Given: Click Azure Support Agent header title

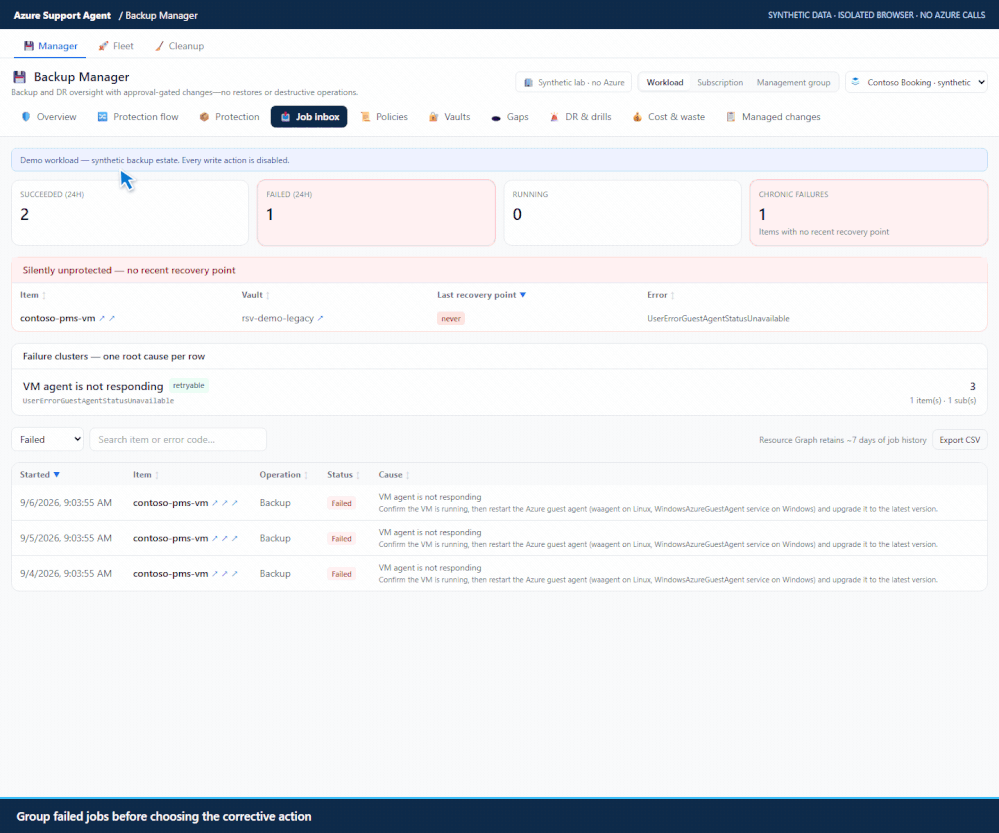Looking at the screenshot, I should pos(62,15).
